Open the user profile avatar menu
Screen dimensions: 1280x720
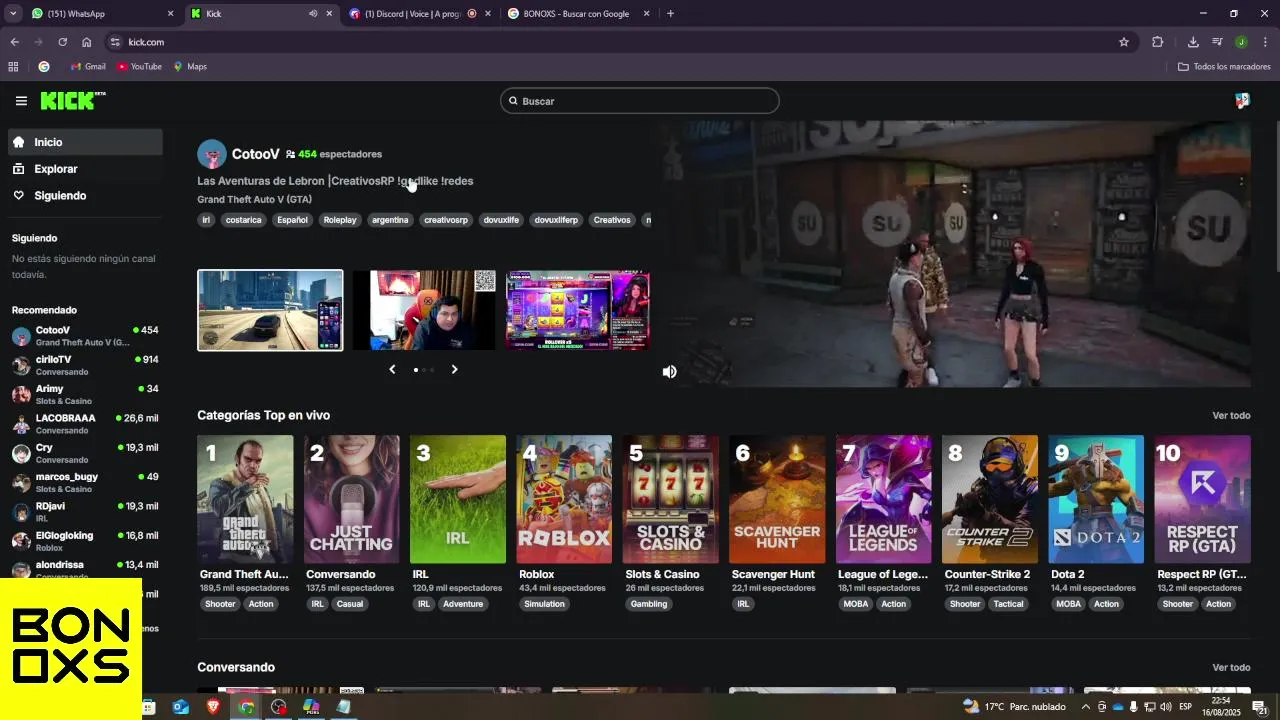tap(1242, 101)
